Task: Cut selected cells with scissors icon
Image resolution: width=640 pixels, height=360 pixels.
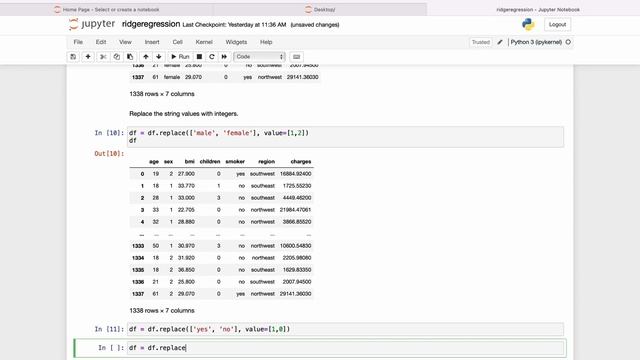Action: [x=103, y=57]
